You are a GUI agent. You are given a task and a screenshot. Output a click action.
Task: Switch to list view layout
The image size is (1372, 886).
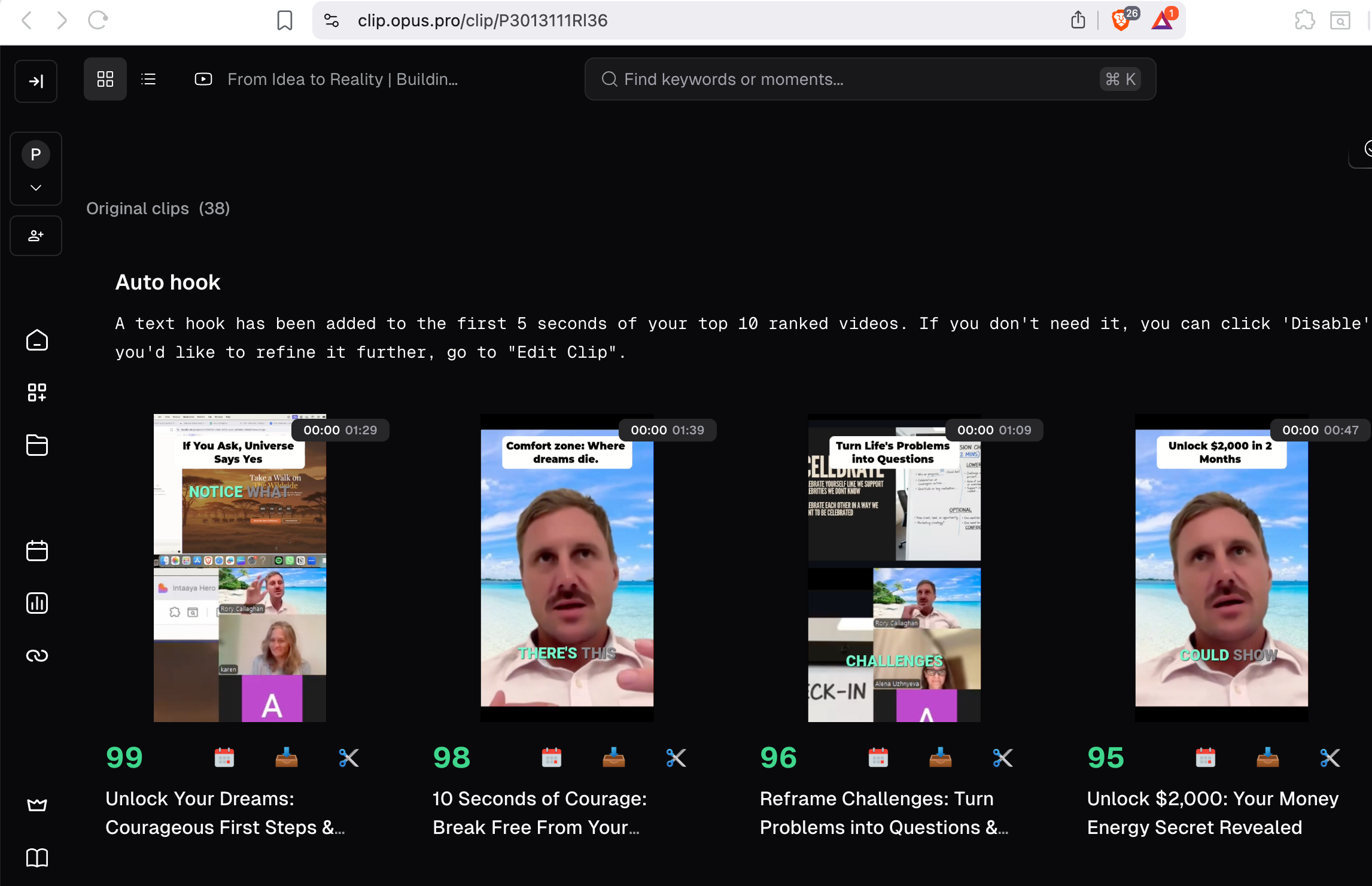pyautogui.click(x=148, y=79)
